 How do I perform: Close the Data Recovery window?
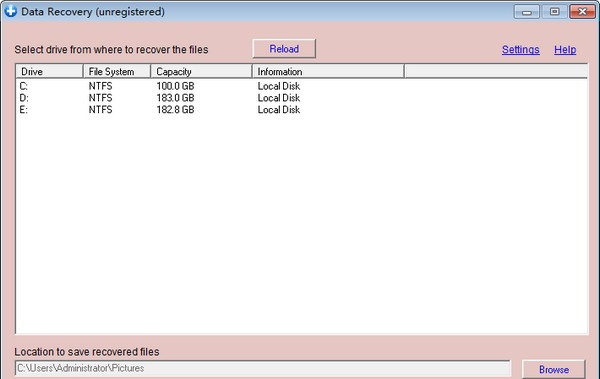point(582,12)
